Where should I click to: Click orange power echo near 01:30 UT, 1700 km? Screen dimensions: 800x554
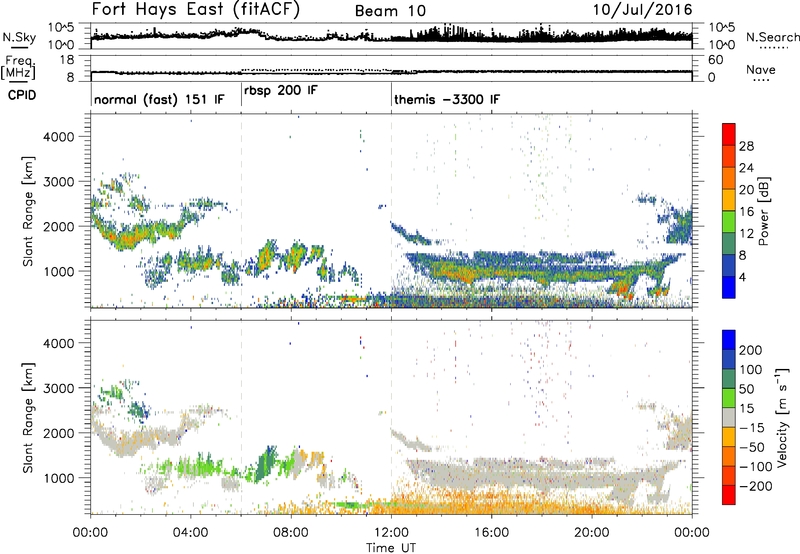(x=127, y=239)
